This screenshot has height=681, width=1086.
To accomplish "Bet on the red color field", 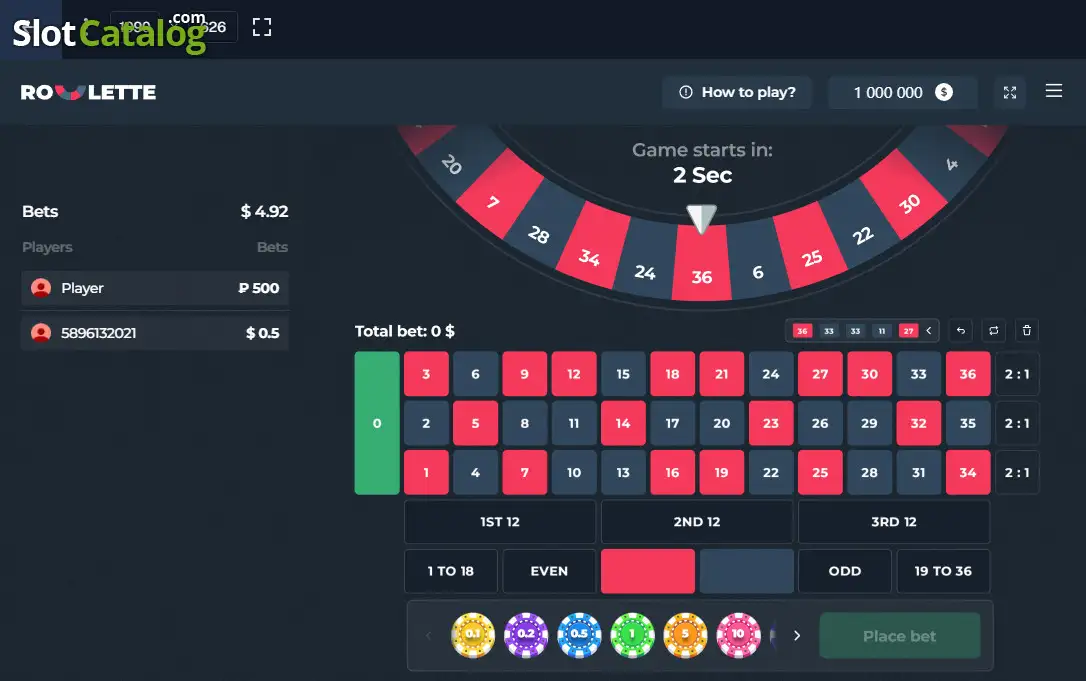I will coord(648,571).
